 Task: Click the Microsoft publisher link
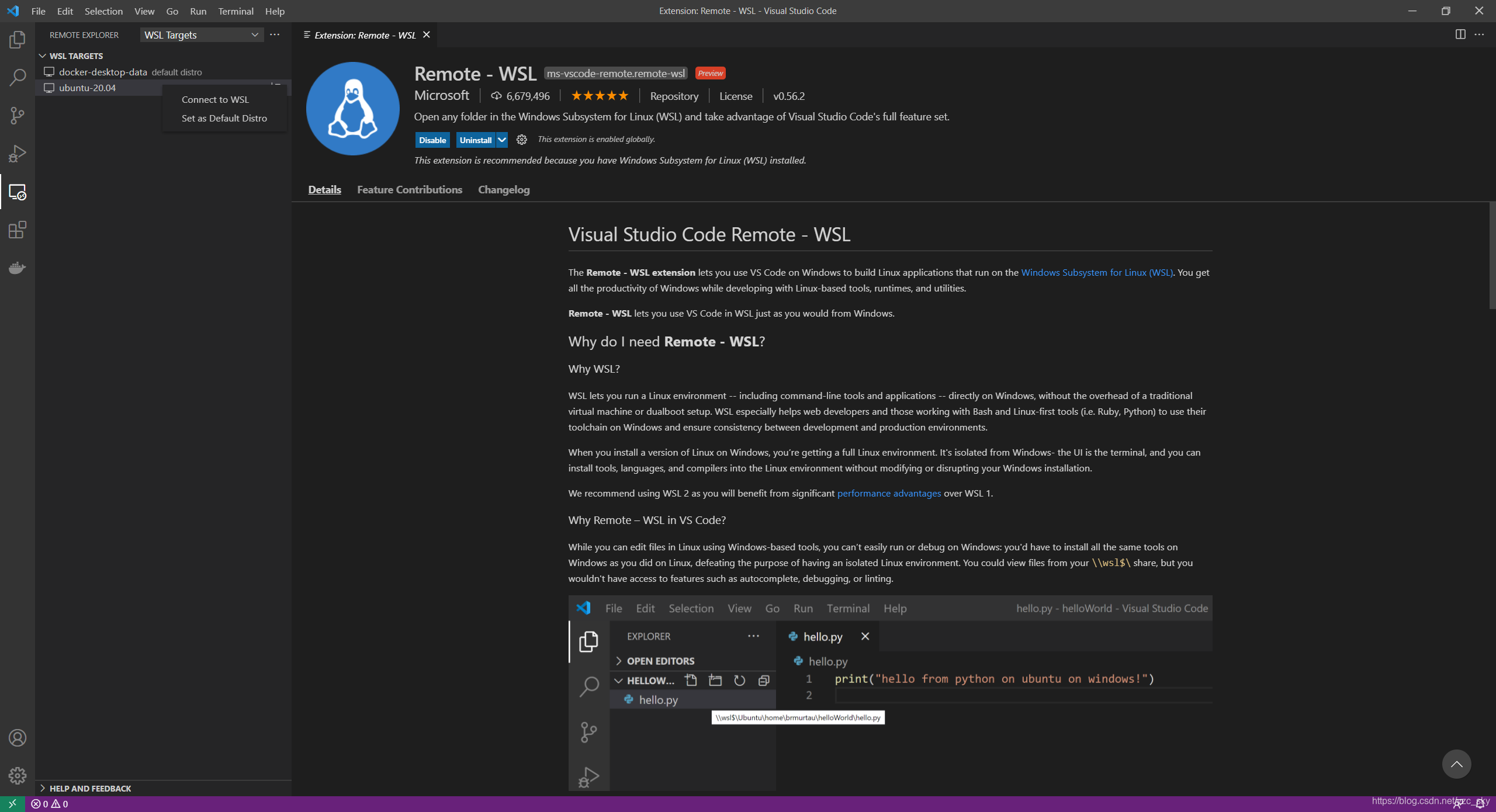pyautogui.click(x=441, y=95)
